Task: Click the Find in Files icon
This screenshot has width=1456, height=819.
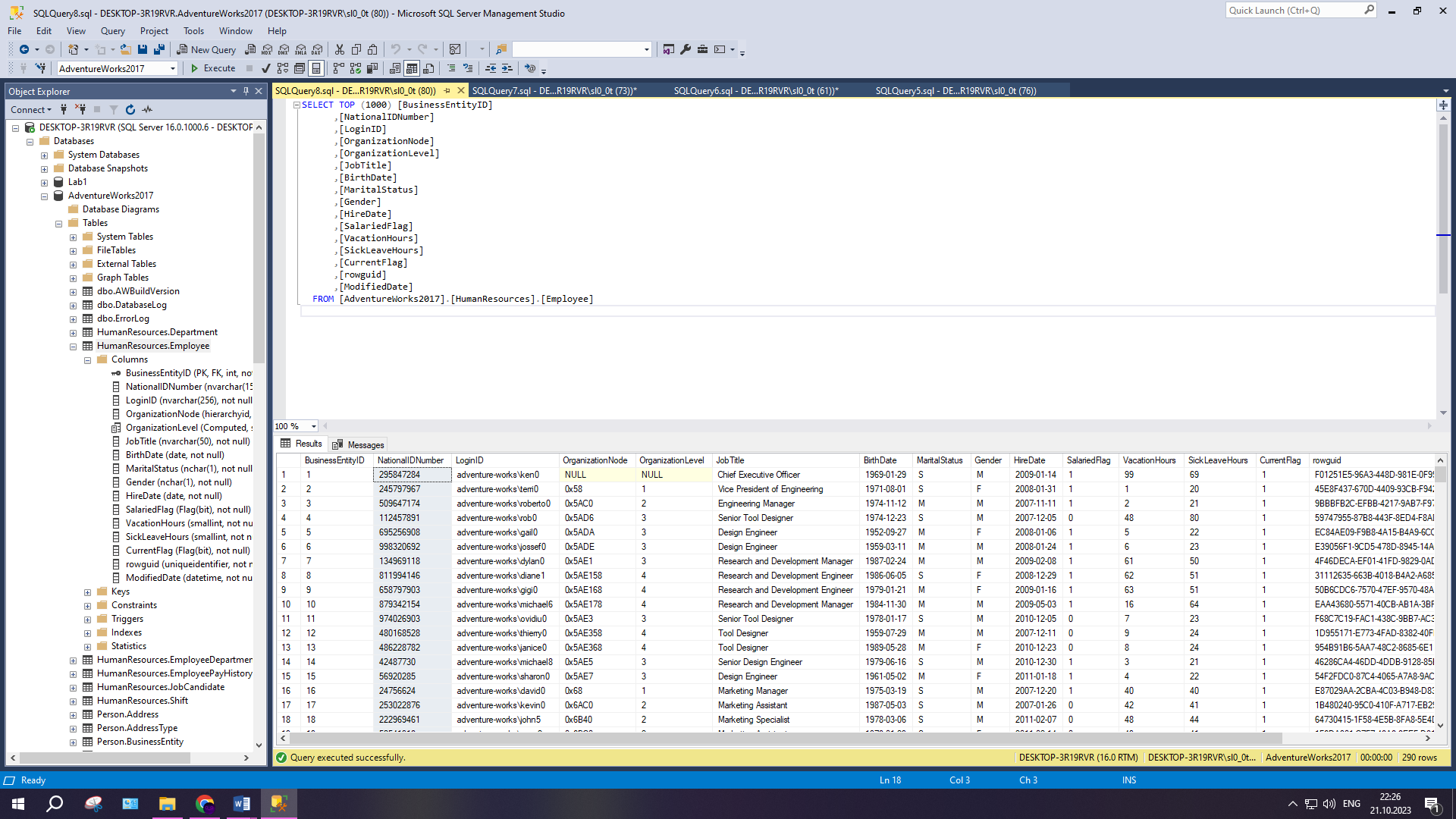Action: click(501, 50)
